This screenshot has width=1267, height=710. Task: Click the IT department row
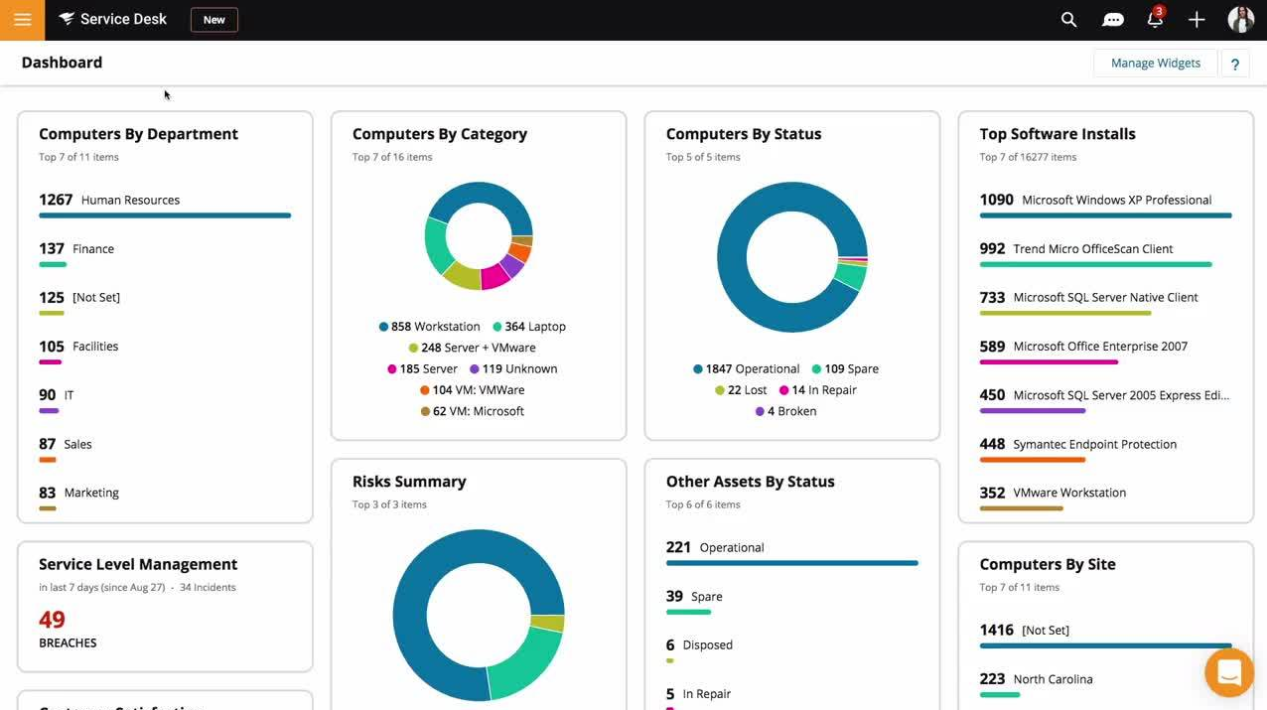coord(165,399)
